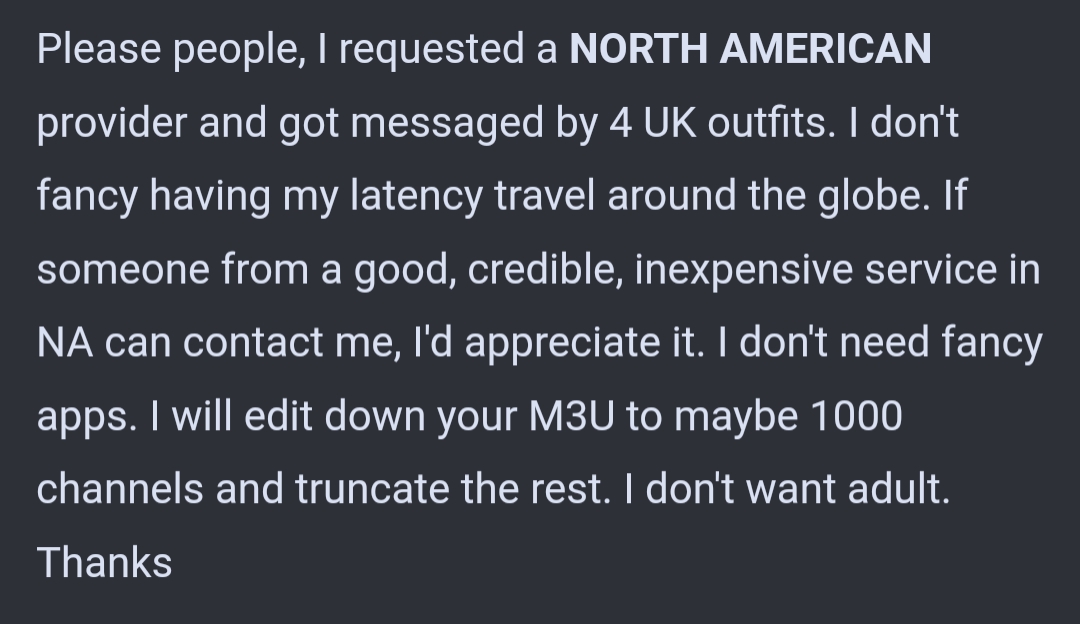Click the word "truncate" in the post
The image size is (1080, 624).
click(372, 488)
